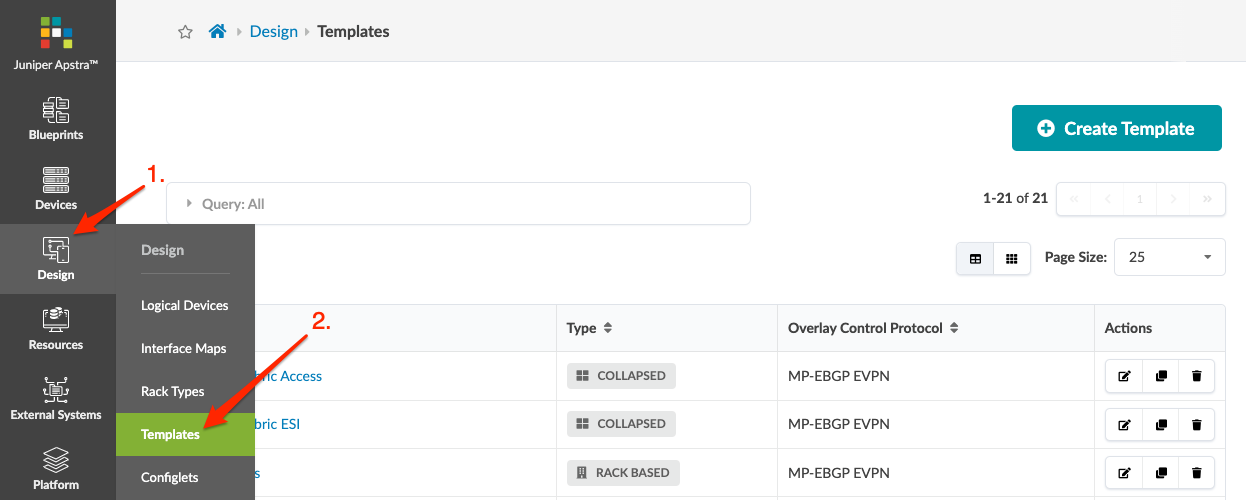Image resolution: width=1246 pixels, height=500 pixels.
Task: Expand the Query: All filter
Action: click(x=189, y=204)
